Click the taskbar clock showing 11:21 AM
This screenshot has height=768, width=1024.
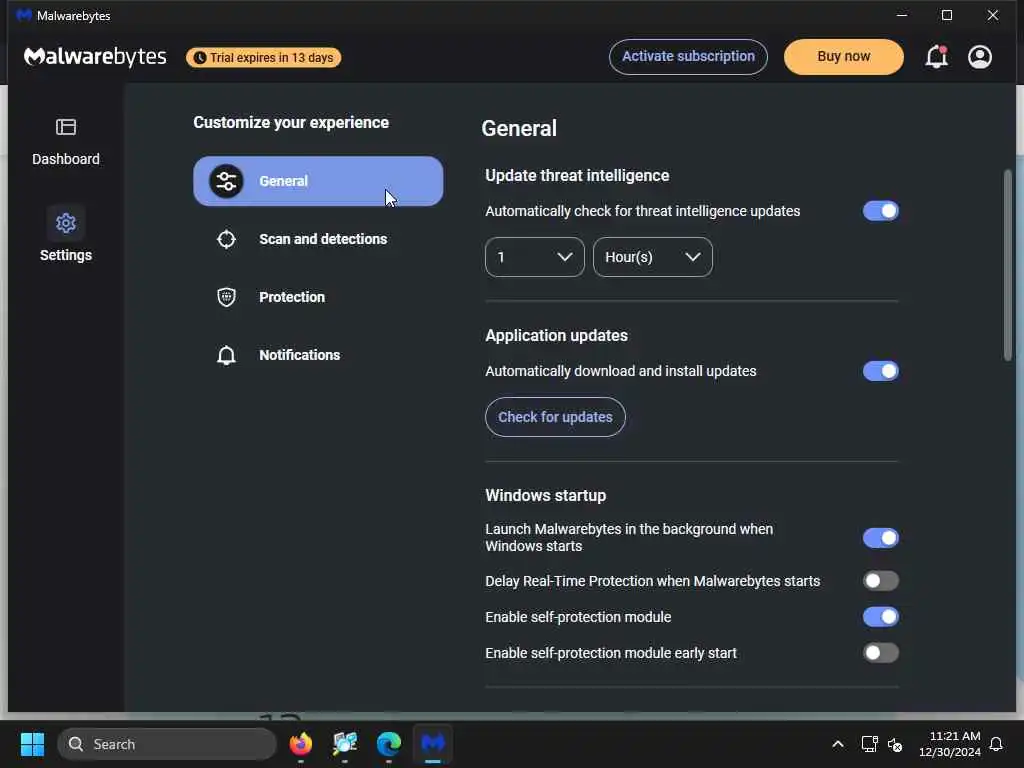pos(950,744)
